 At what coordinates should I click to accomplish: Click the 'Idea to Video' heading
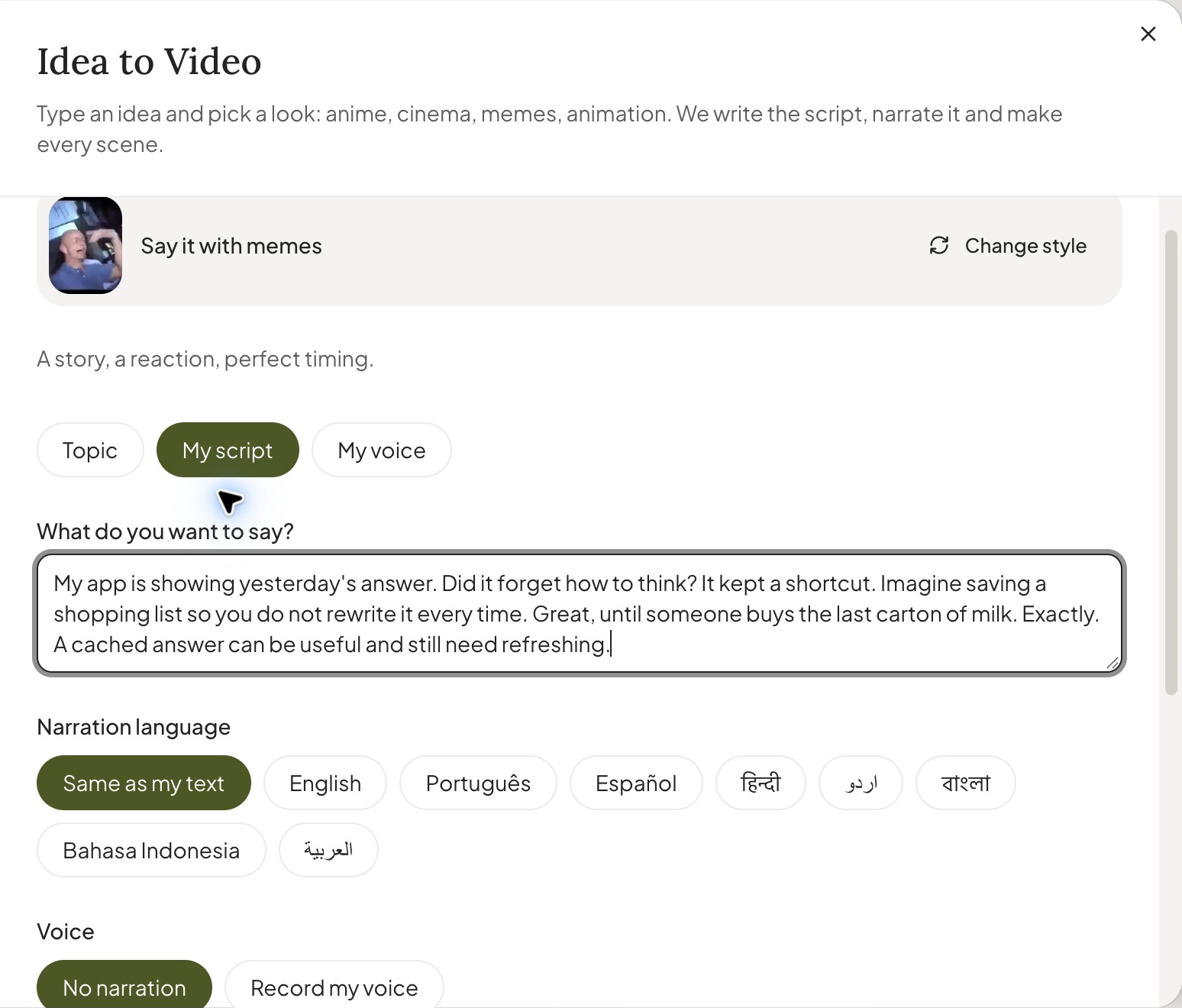coord(150,62)
